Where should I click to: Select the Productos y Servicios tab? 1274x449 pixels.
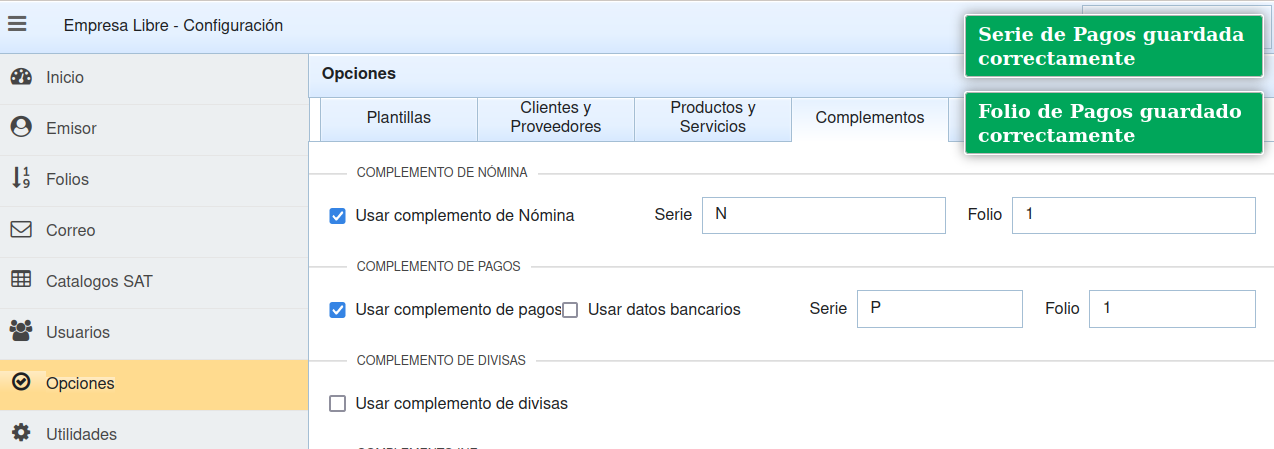[x=712, y=118]
